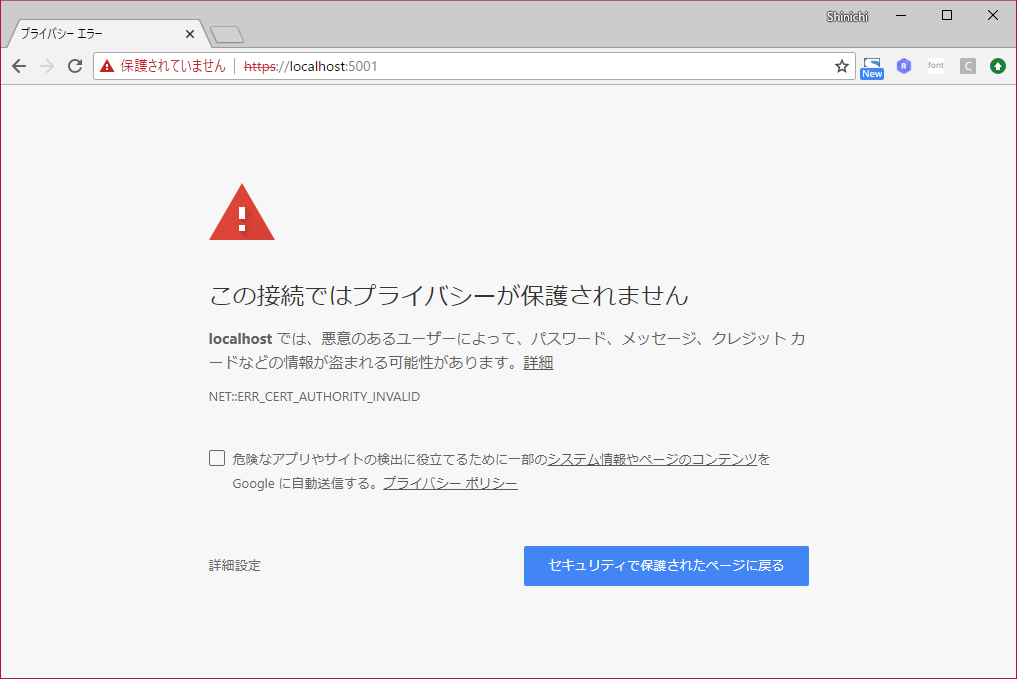The height and width of the screenshot is (679, 1017).
Task: Reload the page
Action: [75, 65]
